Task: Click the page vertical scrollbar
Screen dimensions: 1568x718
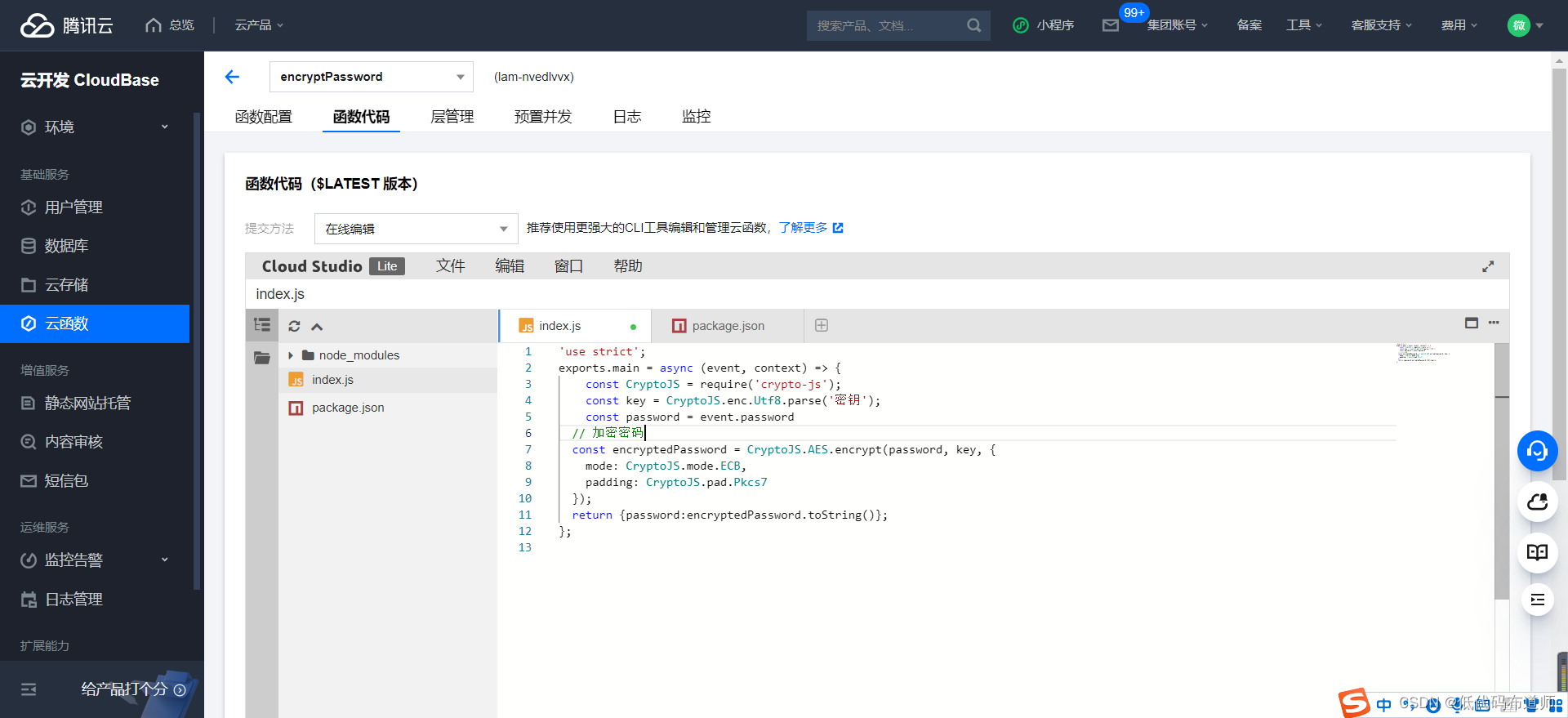Action: pyautogui.click(x=1559, y=274)
